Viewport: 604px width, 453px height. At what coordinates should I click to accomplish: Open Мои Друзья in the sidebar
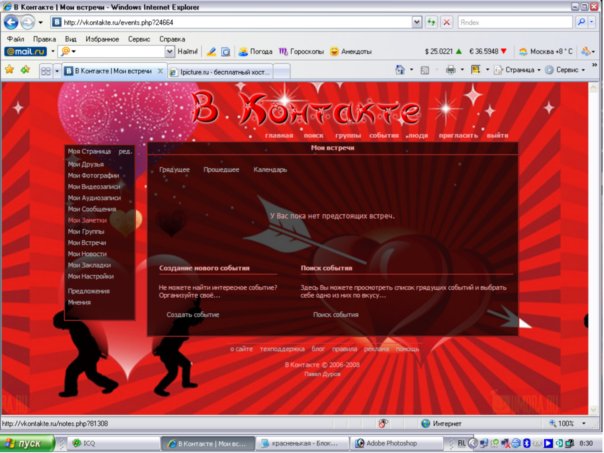(x=86, y=164)
